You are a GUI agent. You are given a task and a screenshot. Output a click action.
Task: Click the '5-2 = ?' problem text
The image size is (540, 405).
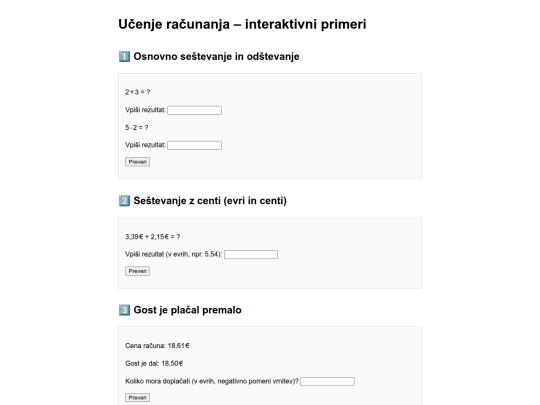[x=137, y=128]
